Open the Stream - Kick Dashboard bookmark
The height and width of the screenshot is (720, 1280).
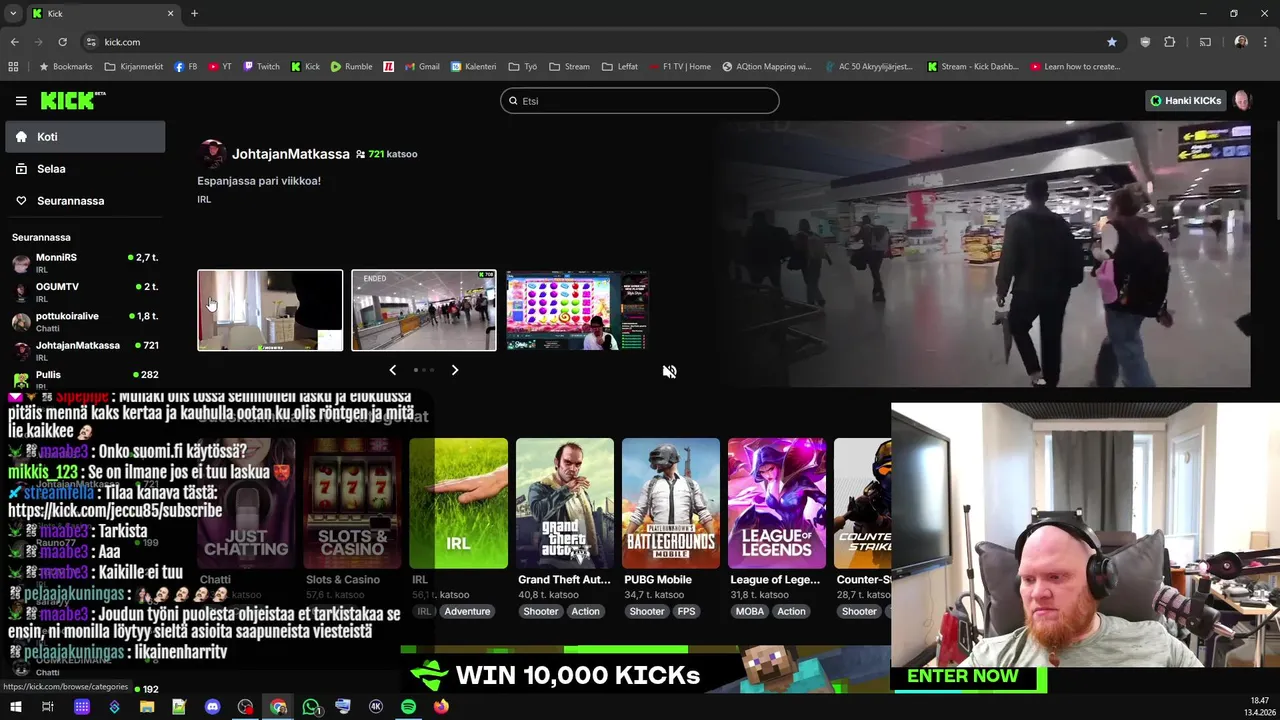(x=973, y=67)
